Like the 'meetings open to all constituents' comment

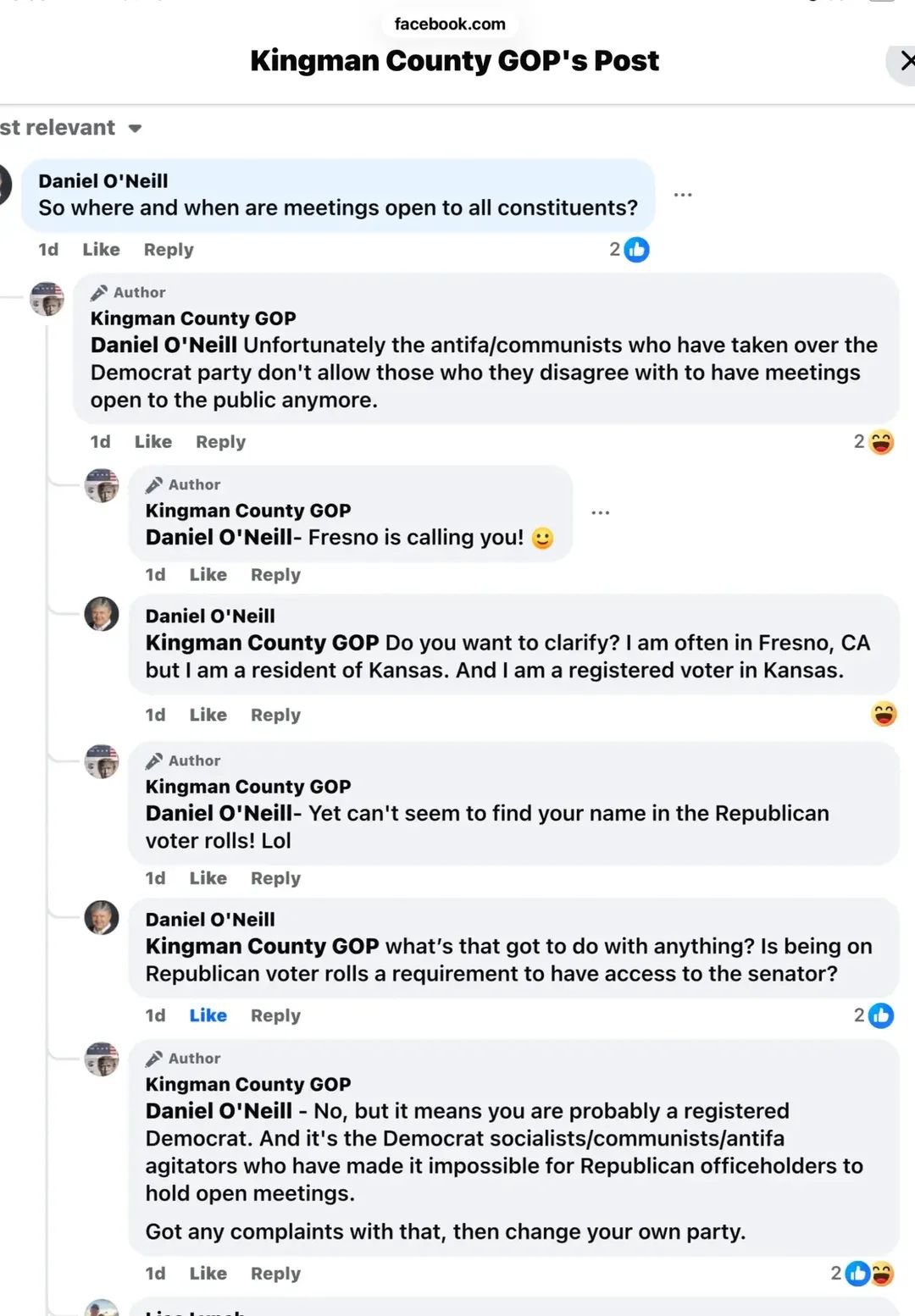[x=101, y=250]
